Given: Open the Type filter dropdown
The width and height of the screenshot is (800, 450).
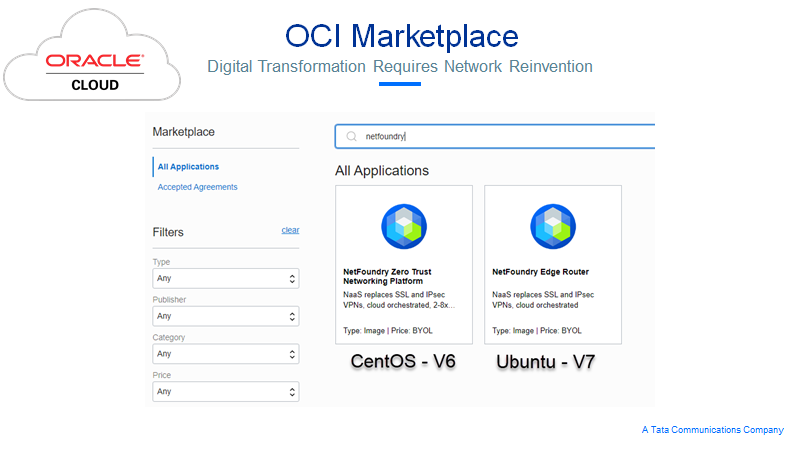Looking at the screenshot, I should pyautogui.click(x=226, y=279).
